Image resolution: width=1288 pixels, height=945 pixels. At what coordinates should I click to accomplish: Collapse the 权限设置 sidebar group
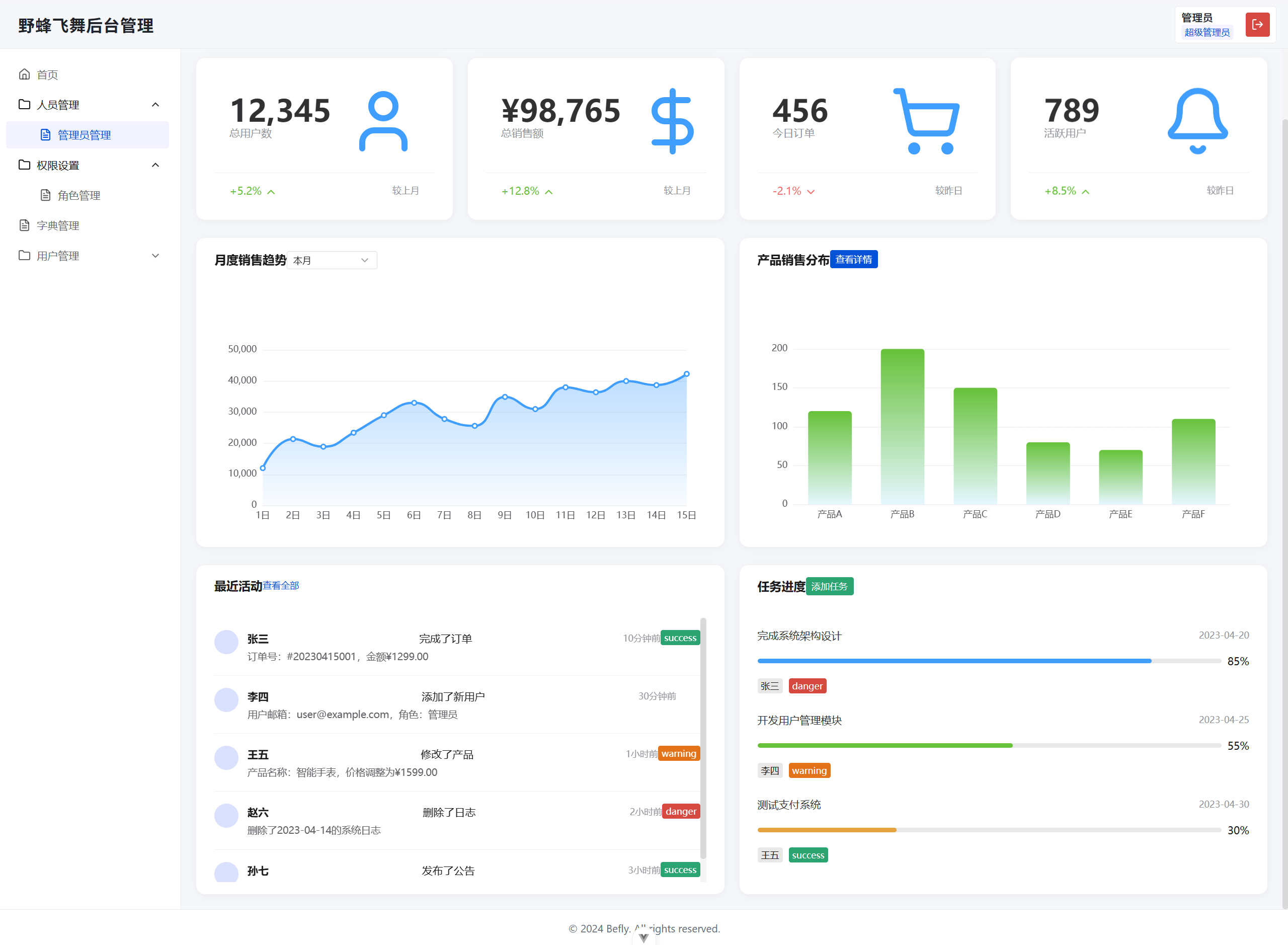pyautogui.click(x=155, y=166)
